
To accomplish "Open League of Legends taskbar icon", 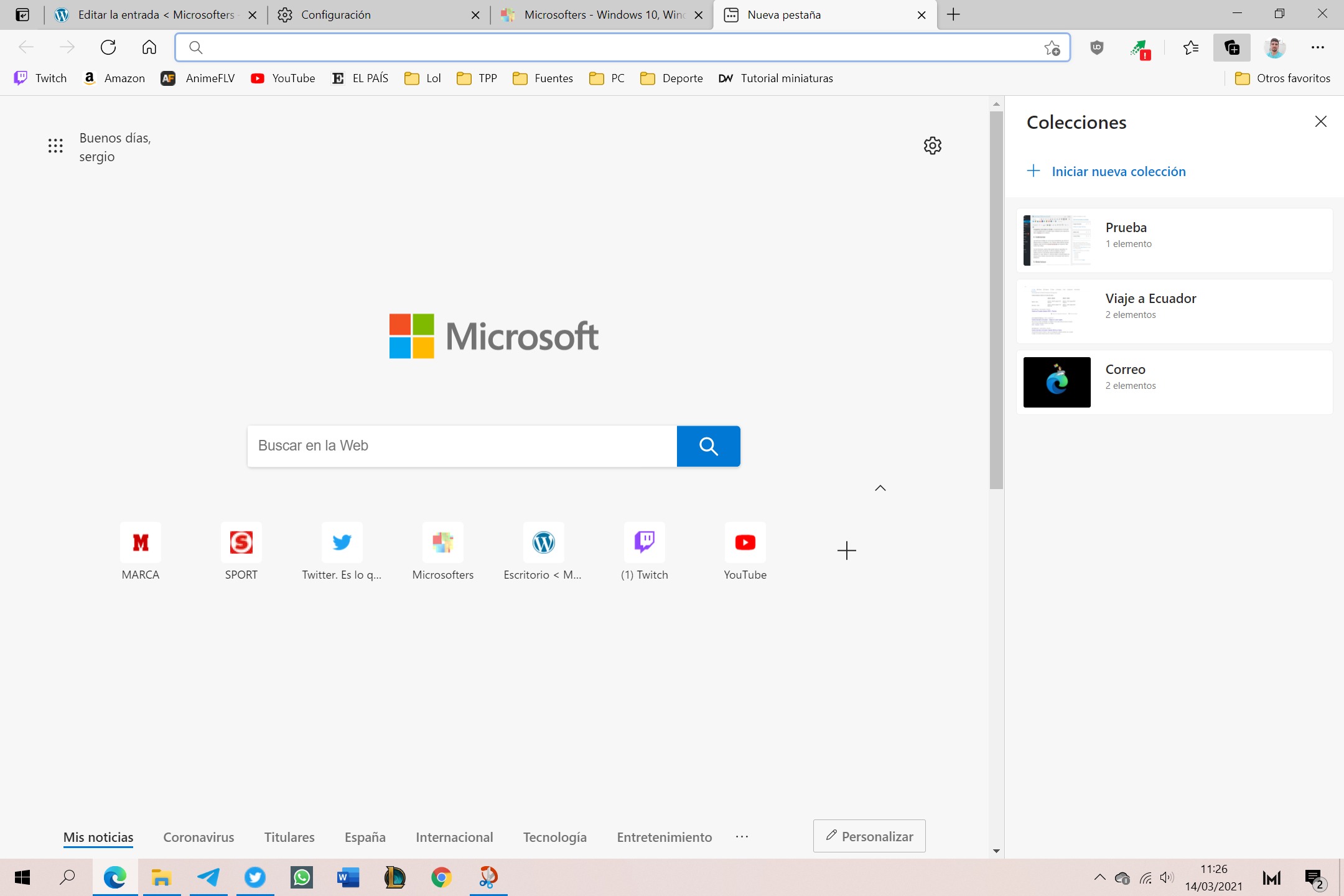I will pyautogui.click(x=395, y=877).
